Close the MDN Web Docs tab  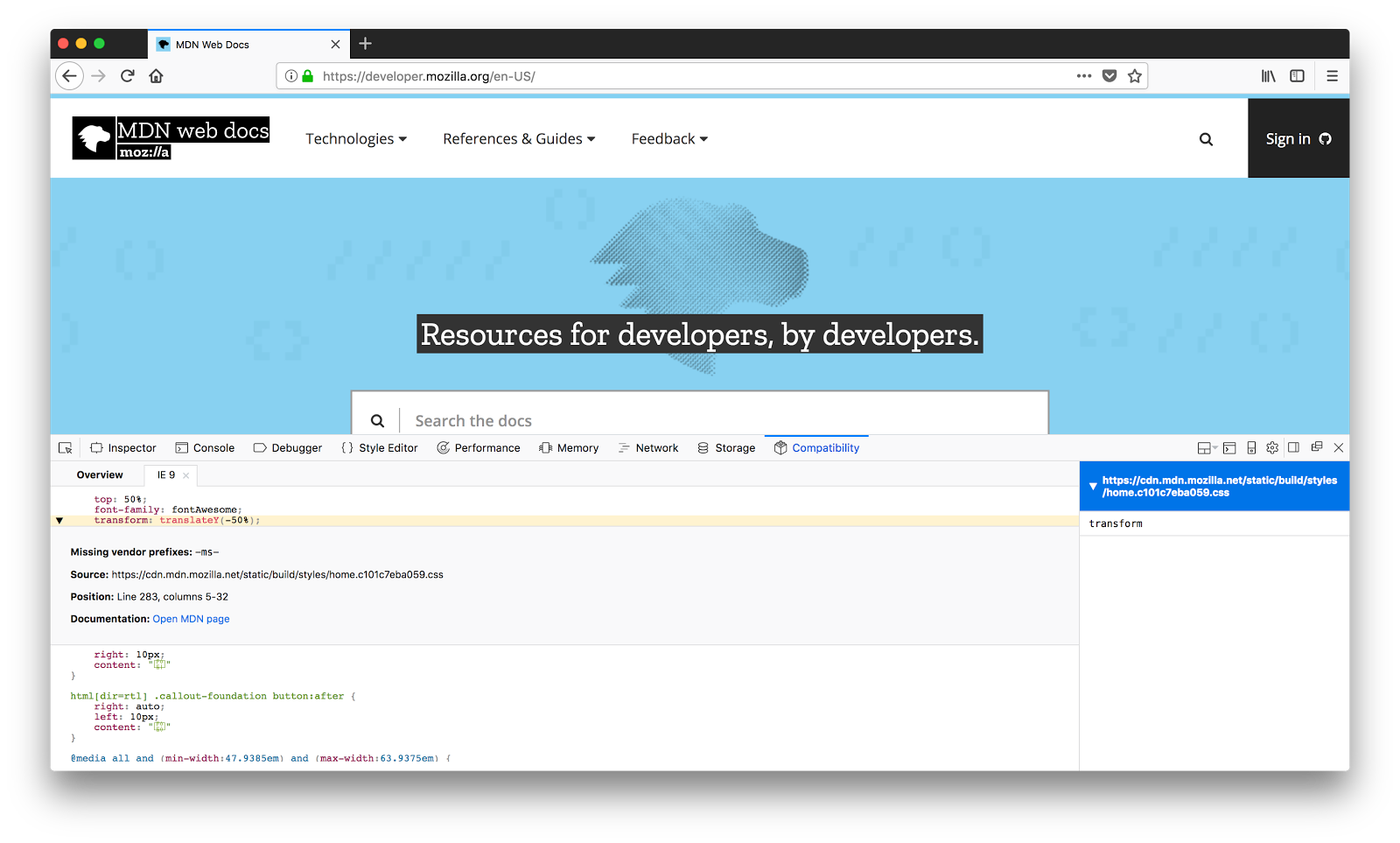tap(335, 45)
